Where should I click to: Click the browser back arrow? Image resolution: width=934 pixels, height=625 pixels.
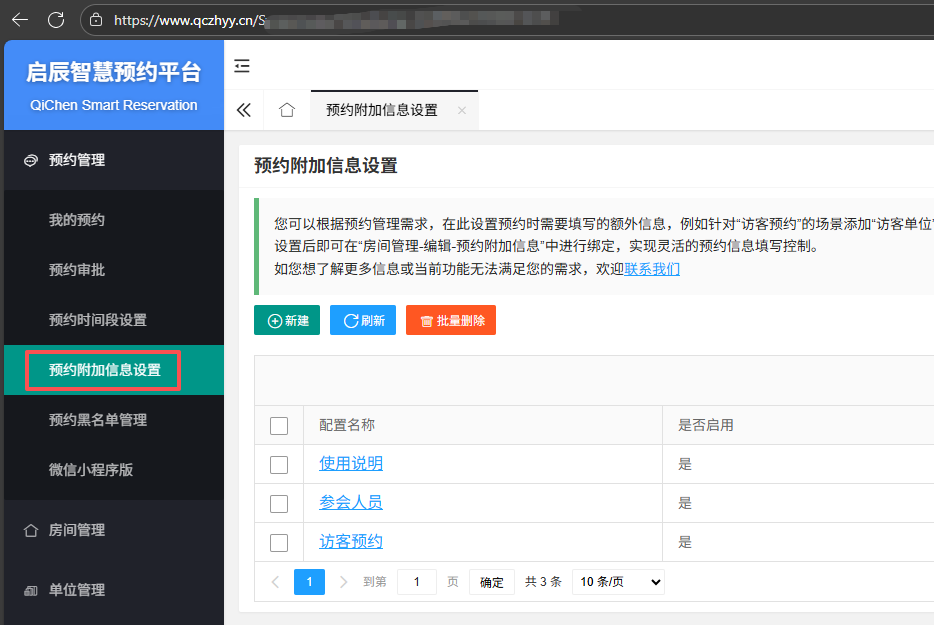pos(20,19)
